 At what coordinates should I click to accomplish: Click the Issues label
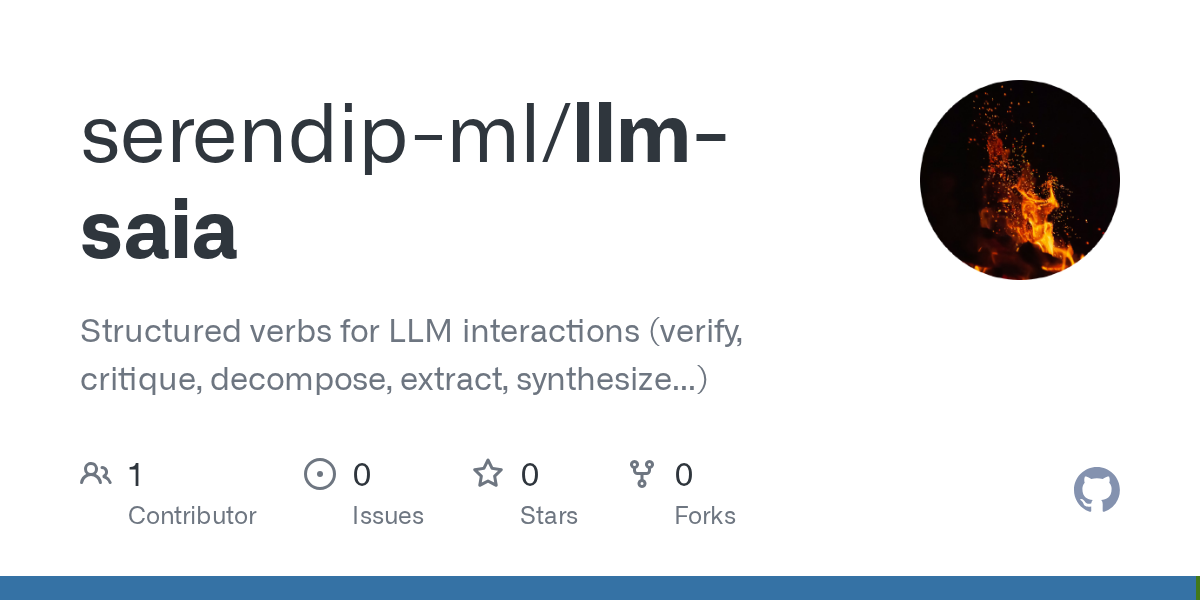[x=388, y=516]
